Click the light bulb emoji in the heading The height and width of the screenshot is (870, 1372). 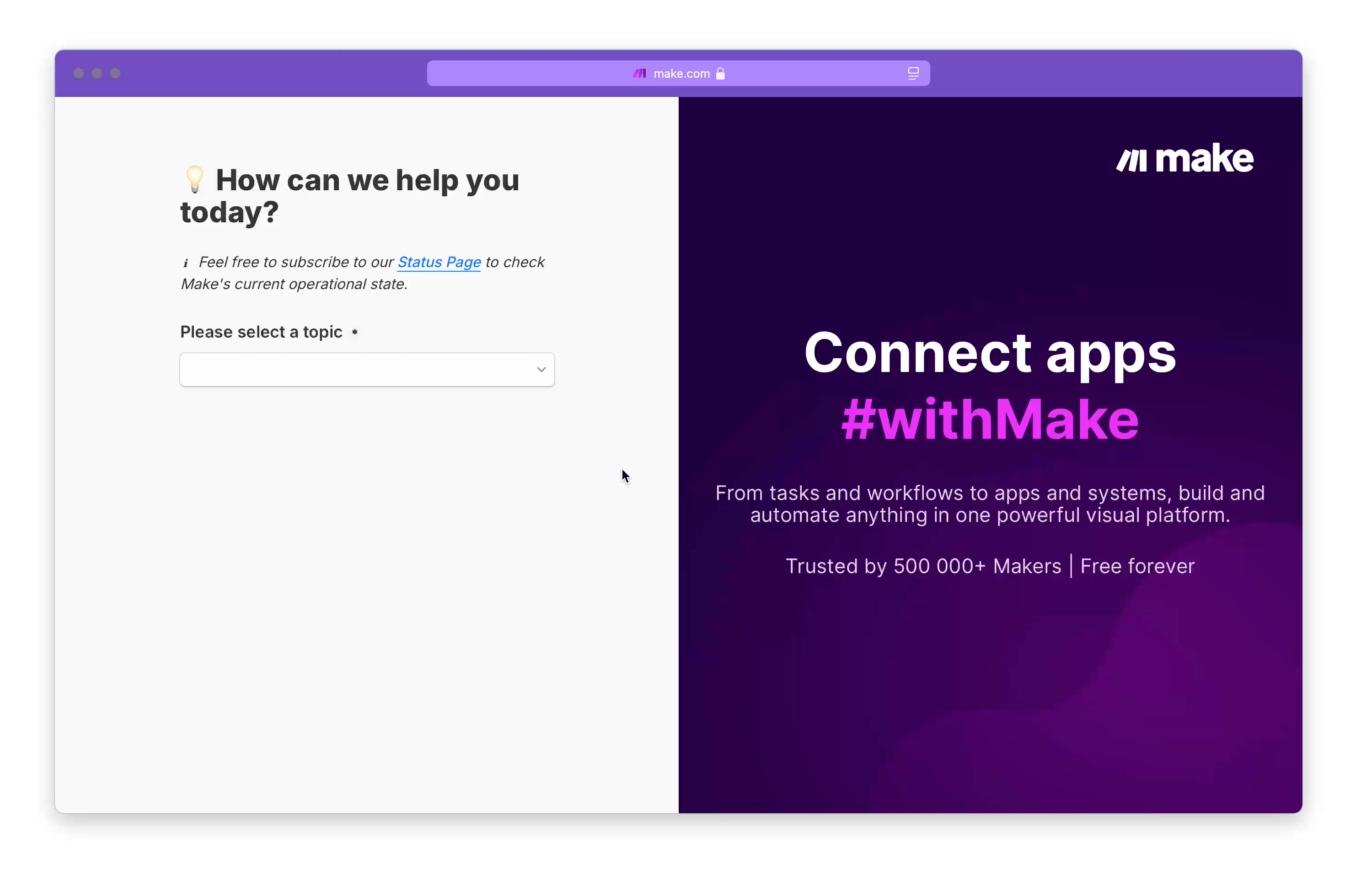[x=194, y=179]
